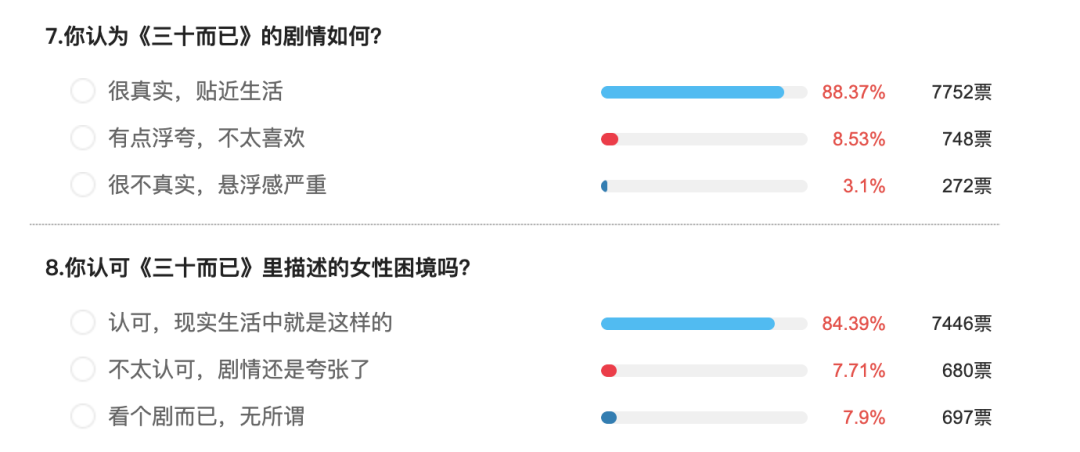Click the 680票 vote count

966,371
